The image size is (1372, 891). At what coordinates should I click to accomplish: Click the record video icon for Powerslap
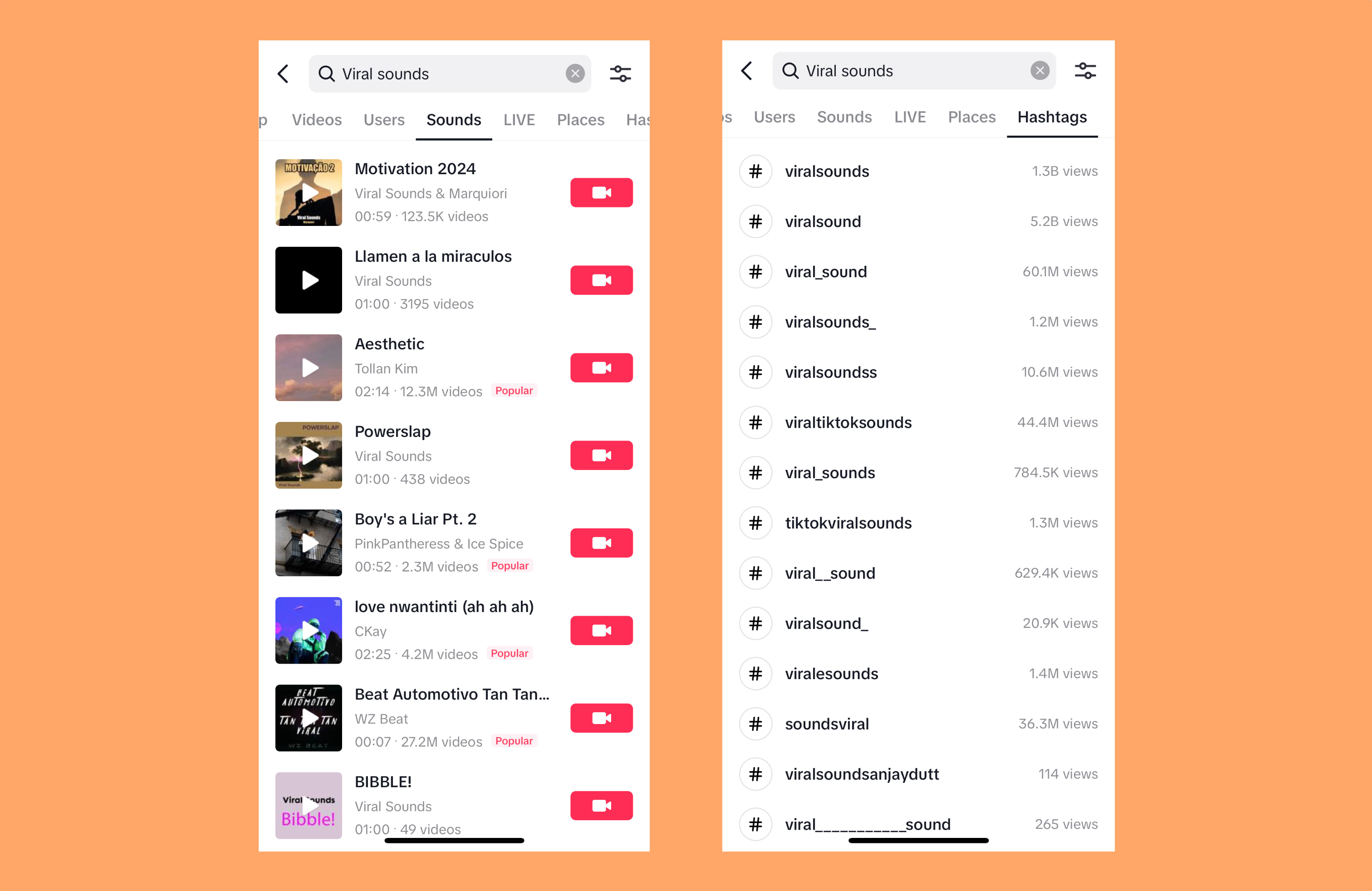pos(601,455)
